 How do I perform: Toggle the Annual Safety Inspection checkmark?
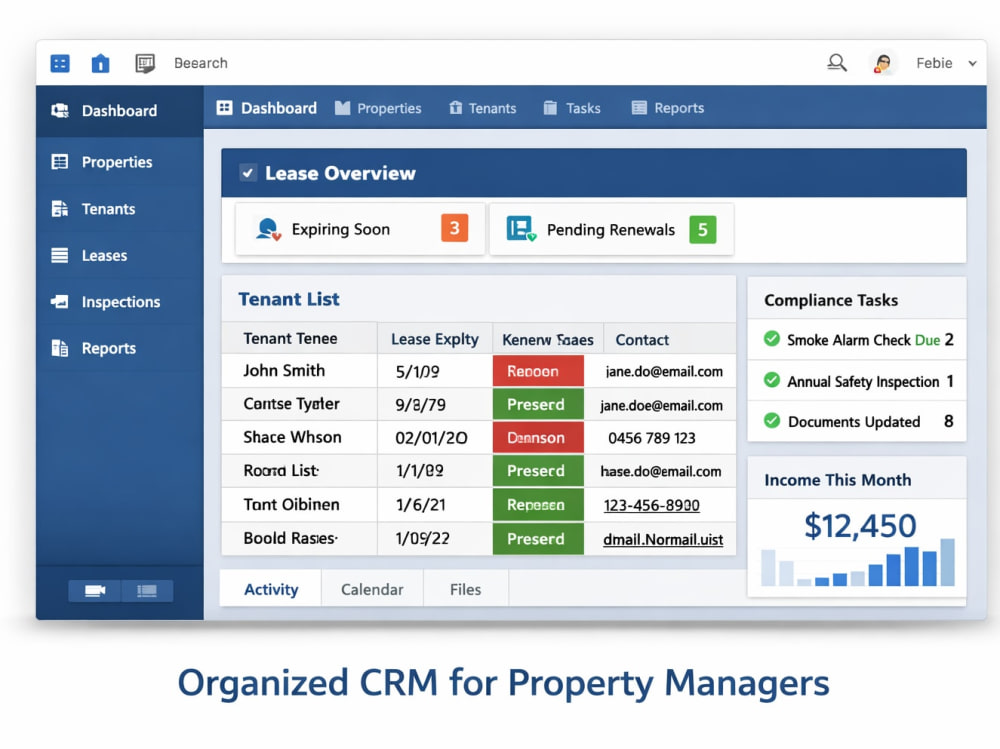point(772,381)
